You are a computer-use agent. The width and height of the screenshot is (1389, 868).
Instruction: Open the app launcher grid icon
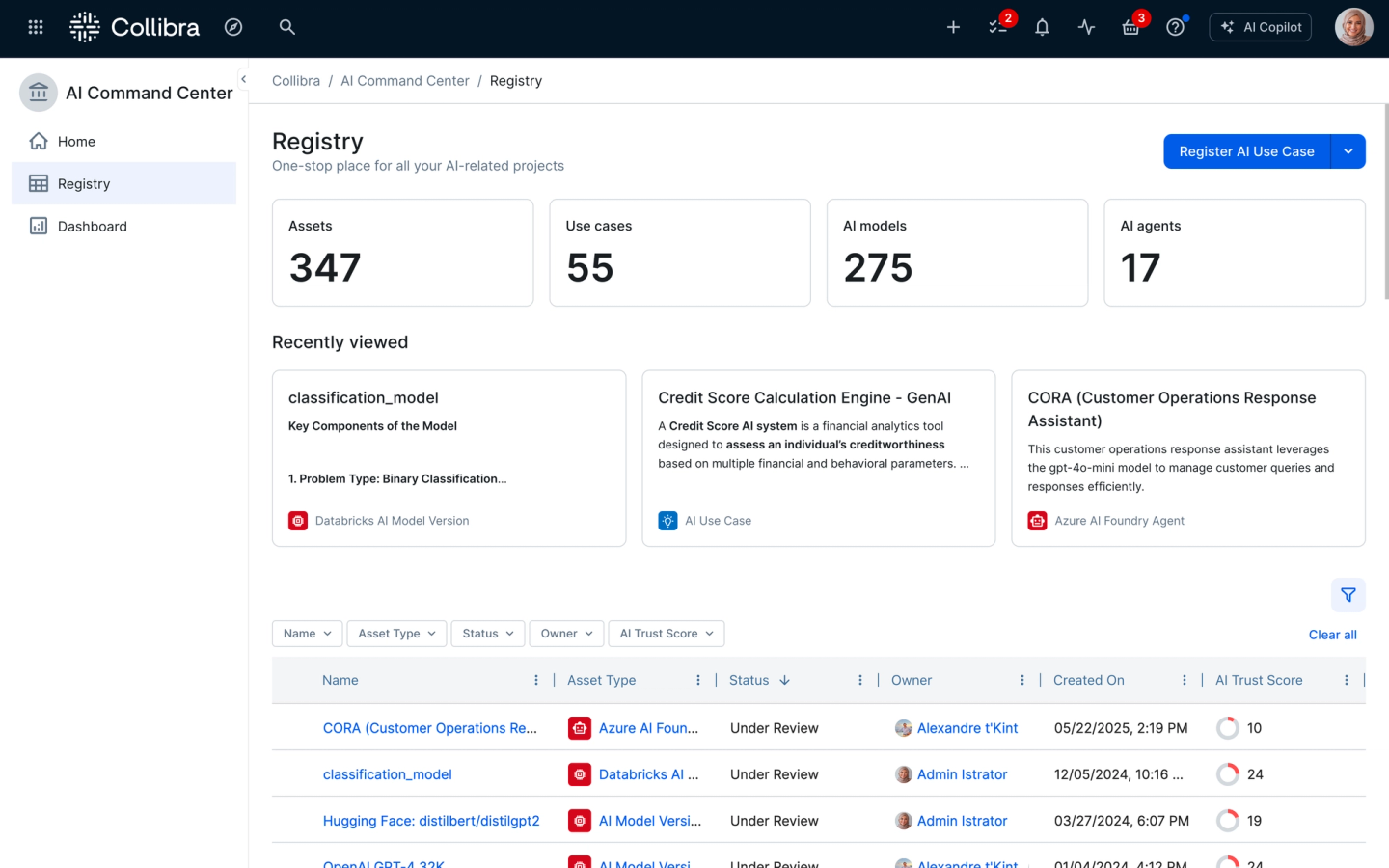pos(36,27)
